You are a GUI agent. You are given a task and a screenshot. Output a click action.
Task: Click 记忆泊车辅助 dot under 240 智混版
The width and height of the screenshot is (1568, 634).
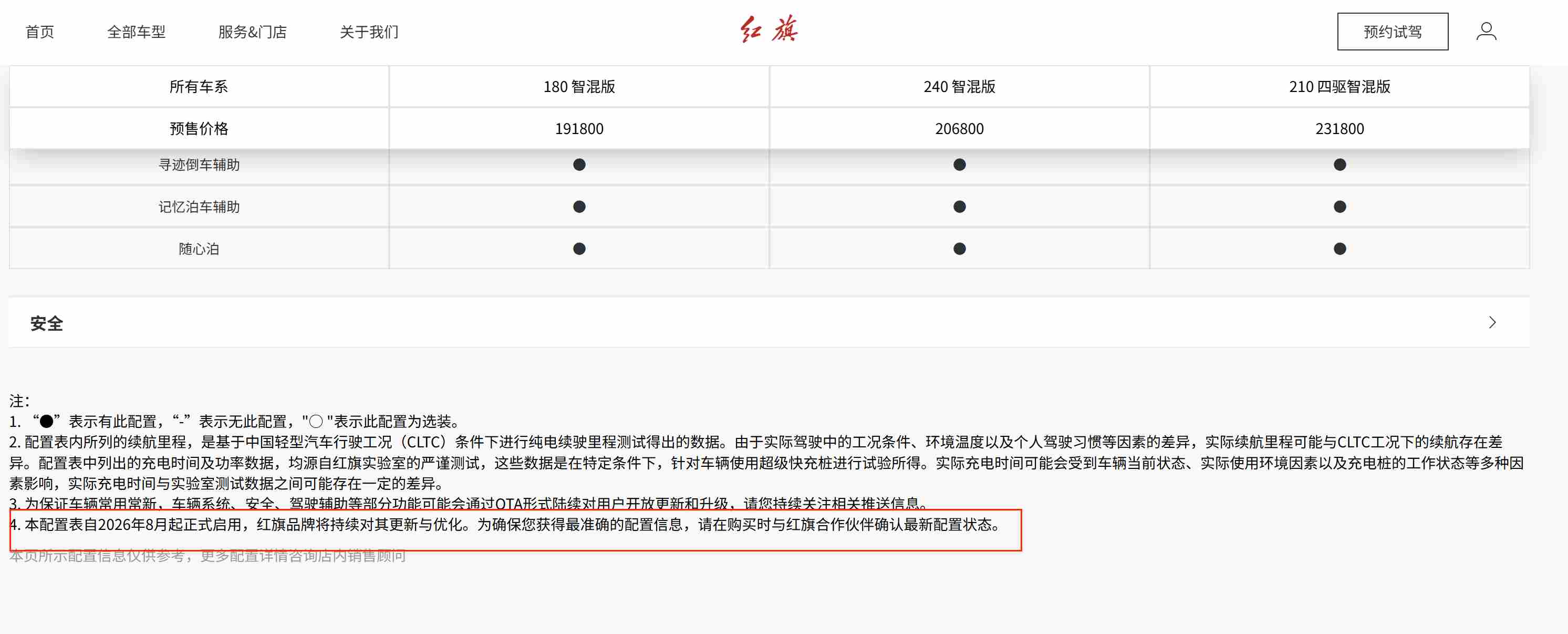click(x=959, y=207)
